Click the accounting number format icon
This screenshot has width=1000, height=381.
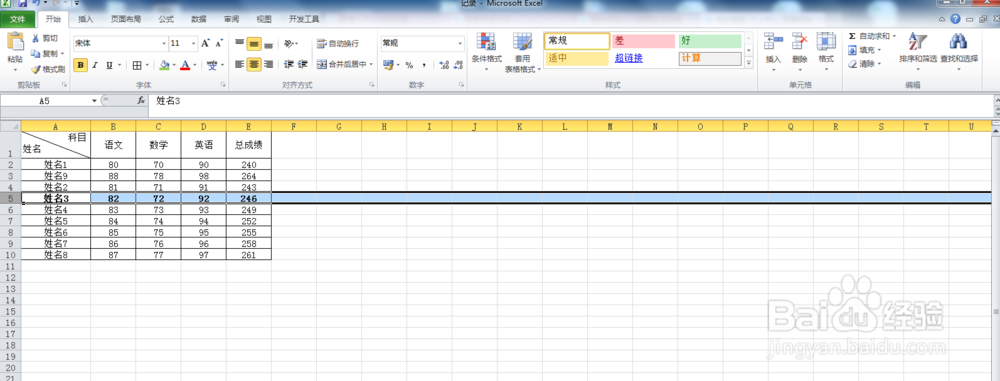tap(388, 65)
